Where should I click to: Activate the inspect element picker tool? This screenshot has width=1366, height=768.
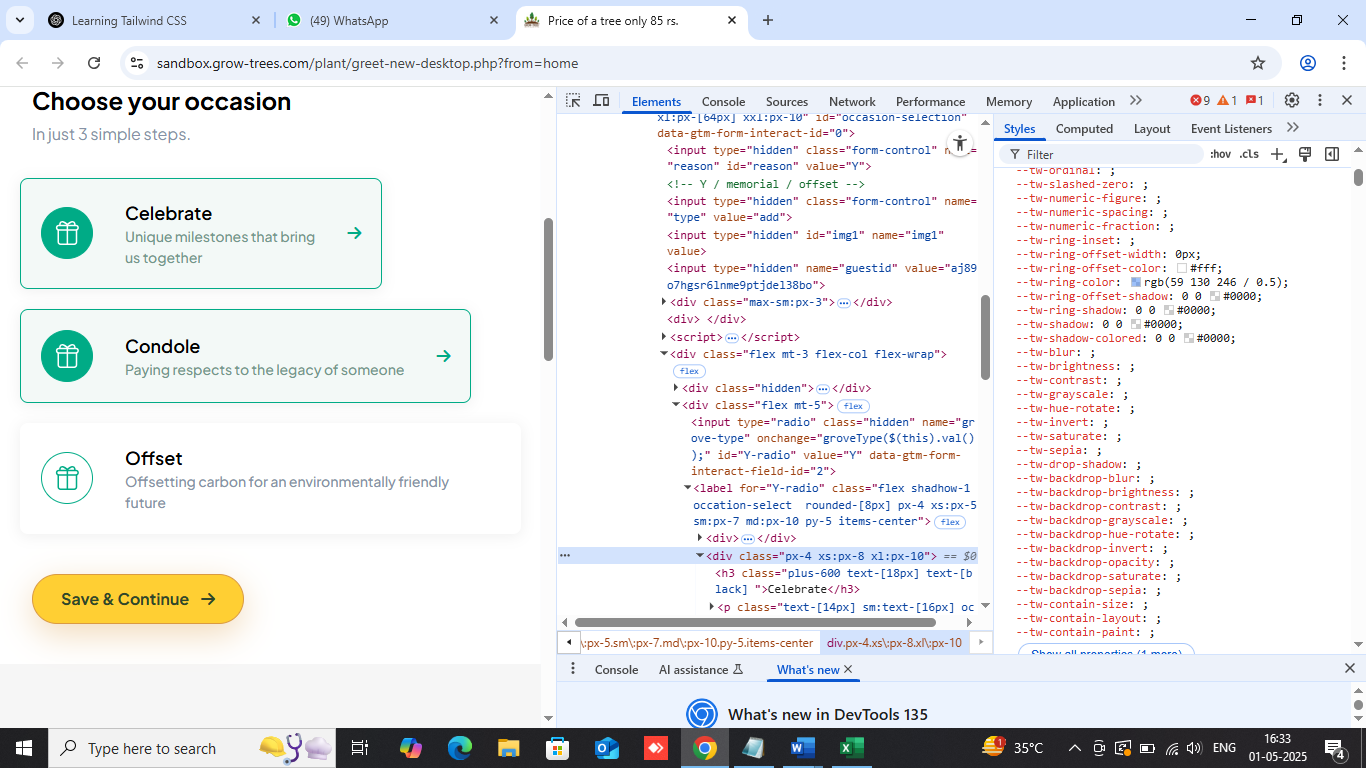pyautogui.click(x=573, y=101)
